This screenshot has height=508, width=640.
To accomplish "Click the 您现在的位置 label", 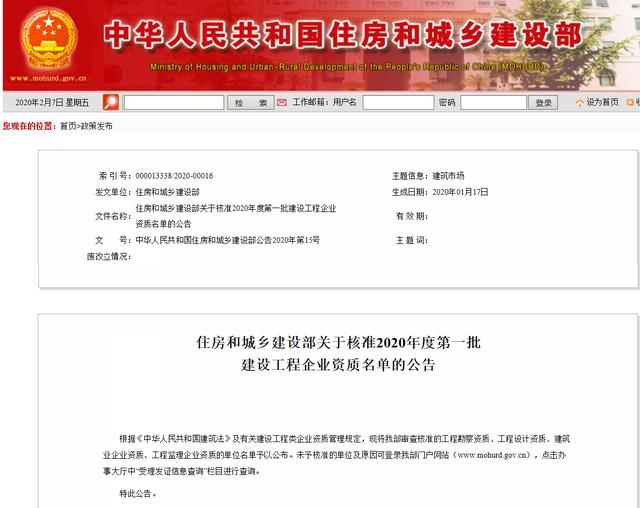I will pos(29,126).
